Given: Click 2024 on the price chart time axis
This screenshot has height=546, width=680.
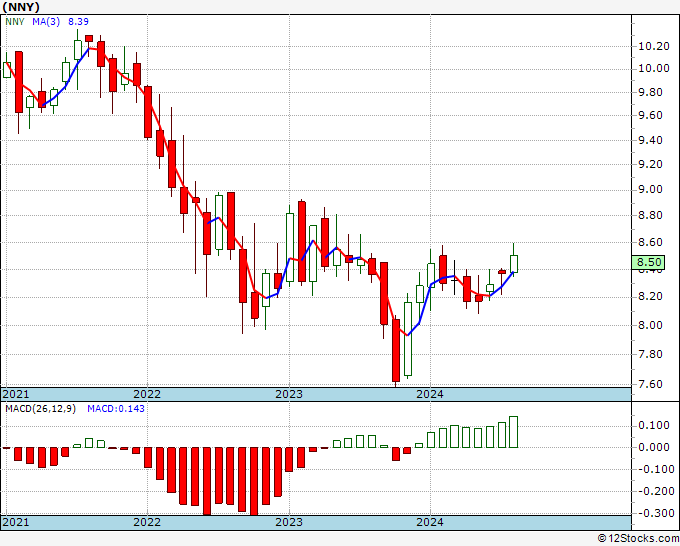Looking at the screenshot, I should 430,394.
